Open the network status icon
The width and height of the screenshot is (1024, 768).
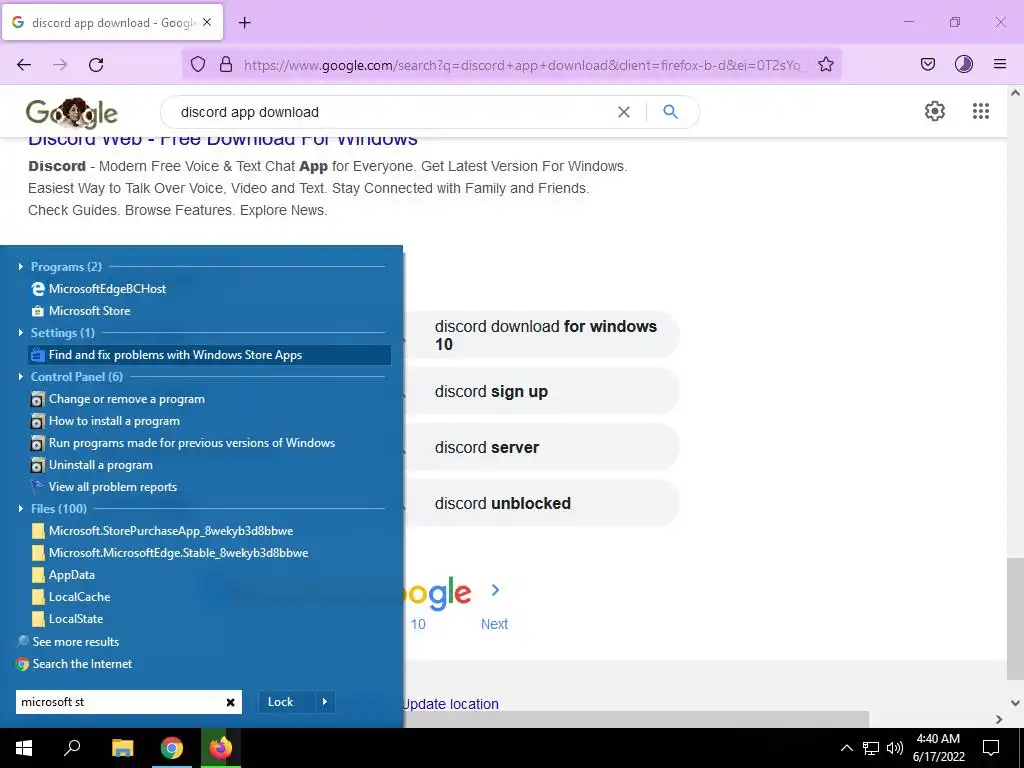tap(871, 748)
